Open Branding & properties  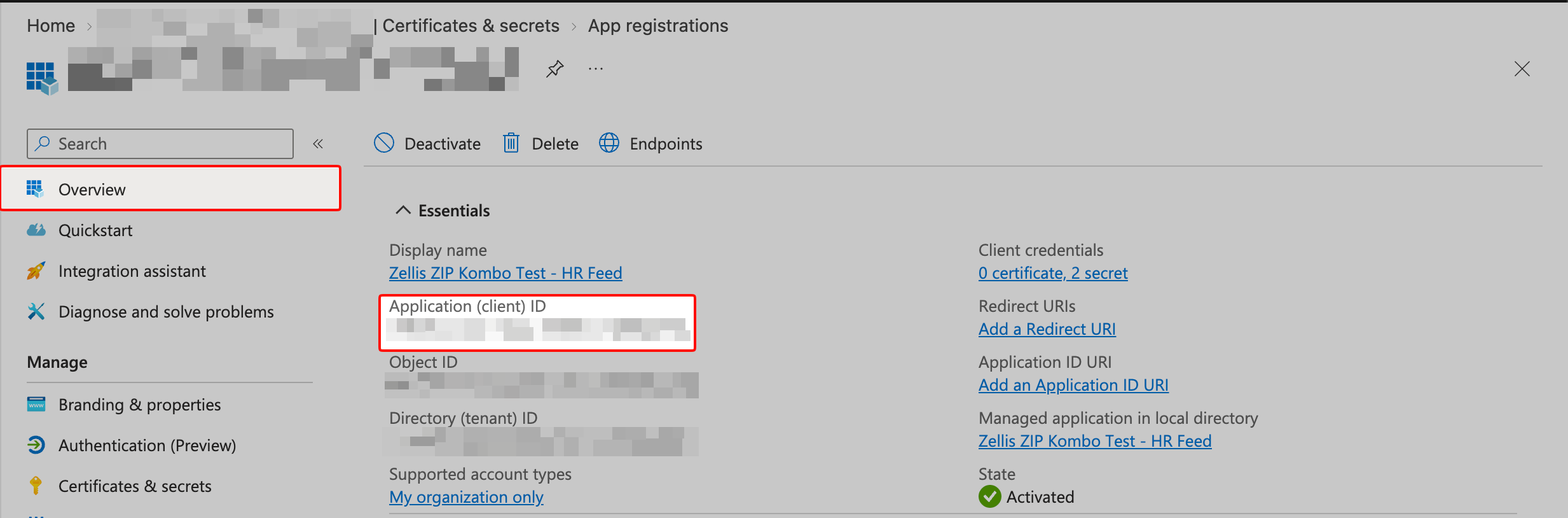[x=140, y=405]
